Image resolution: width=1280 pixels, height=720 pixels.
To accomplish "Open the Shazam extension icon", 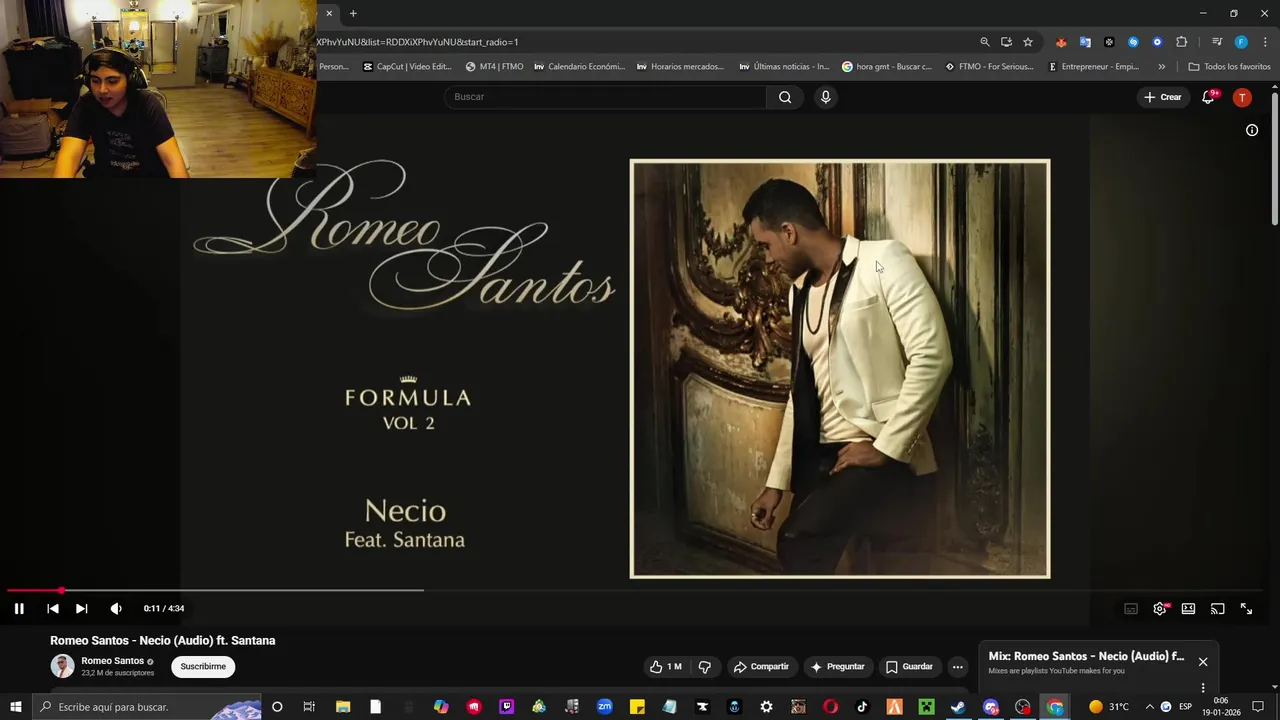I will point(1133,42).
